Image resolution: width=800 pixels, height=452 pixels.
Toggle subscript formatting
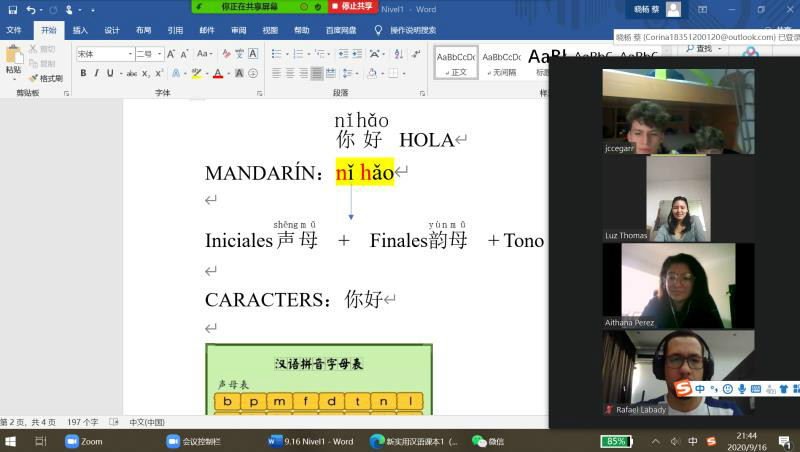[147, 73]
